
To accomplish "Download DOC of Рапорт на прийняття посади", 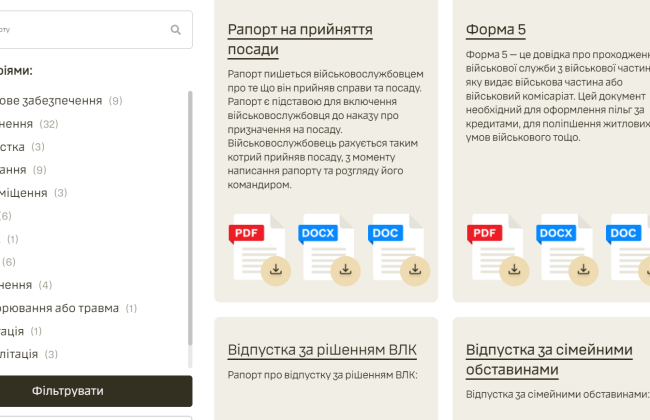I will point(399,250).
